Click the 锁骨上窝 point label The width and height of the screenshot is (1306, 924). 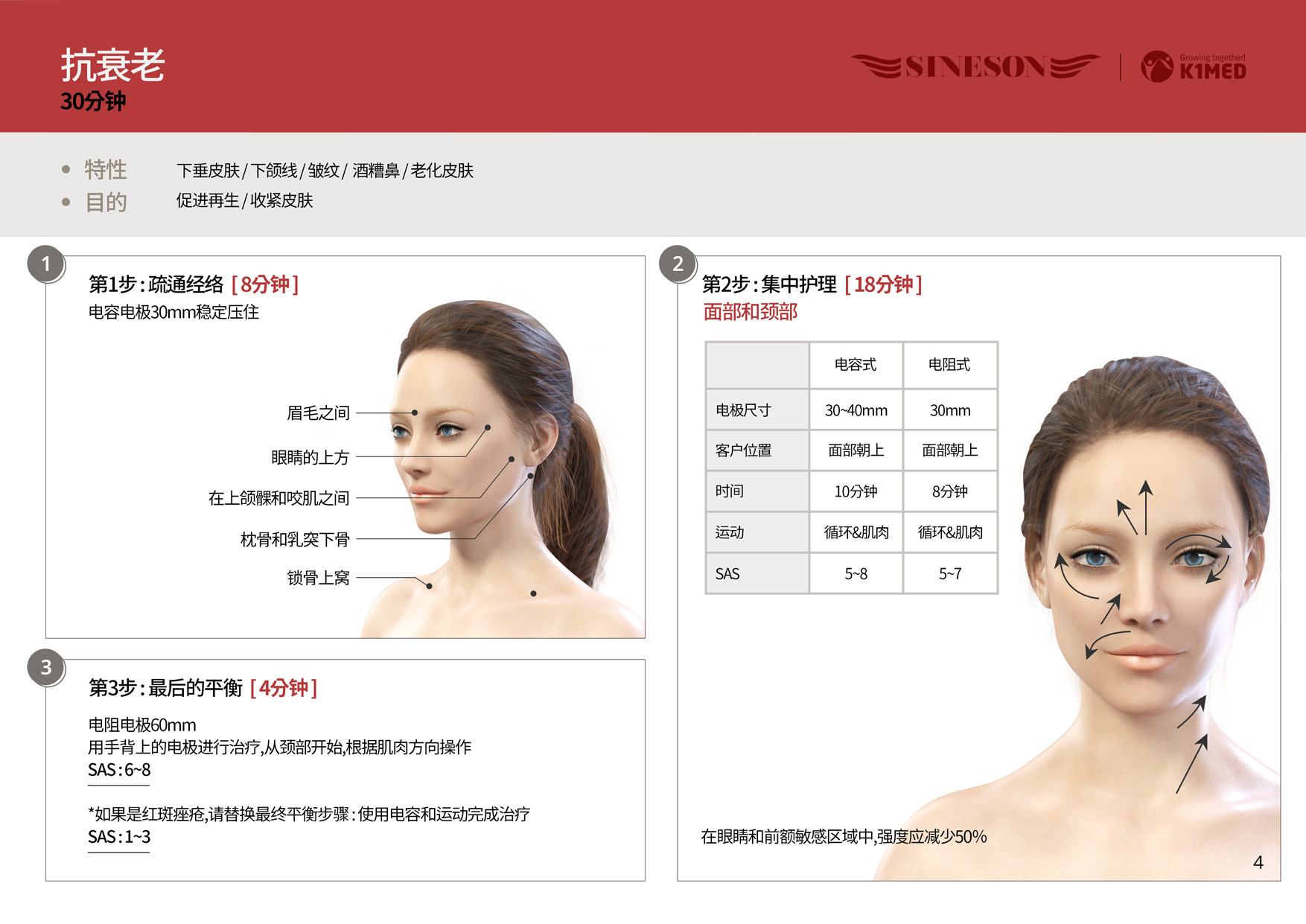click(x=318, y=578)
